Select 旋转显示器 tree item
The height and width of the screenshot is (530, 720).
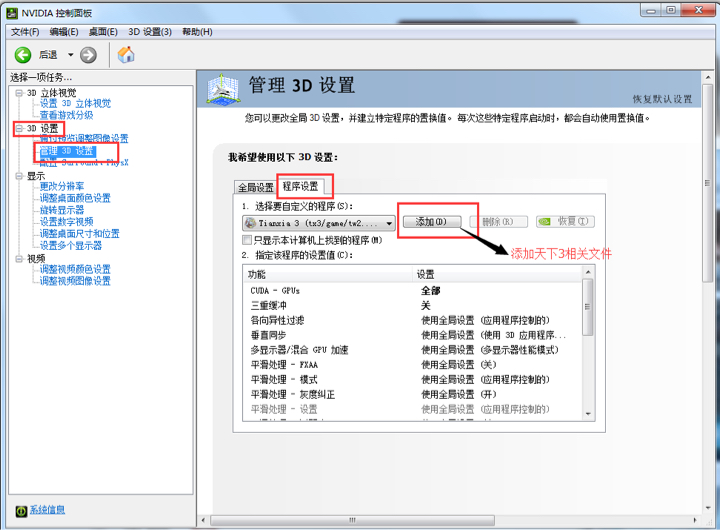62,210
